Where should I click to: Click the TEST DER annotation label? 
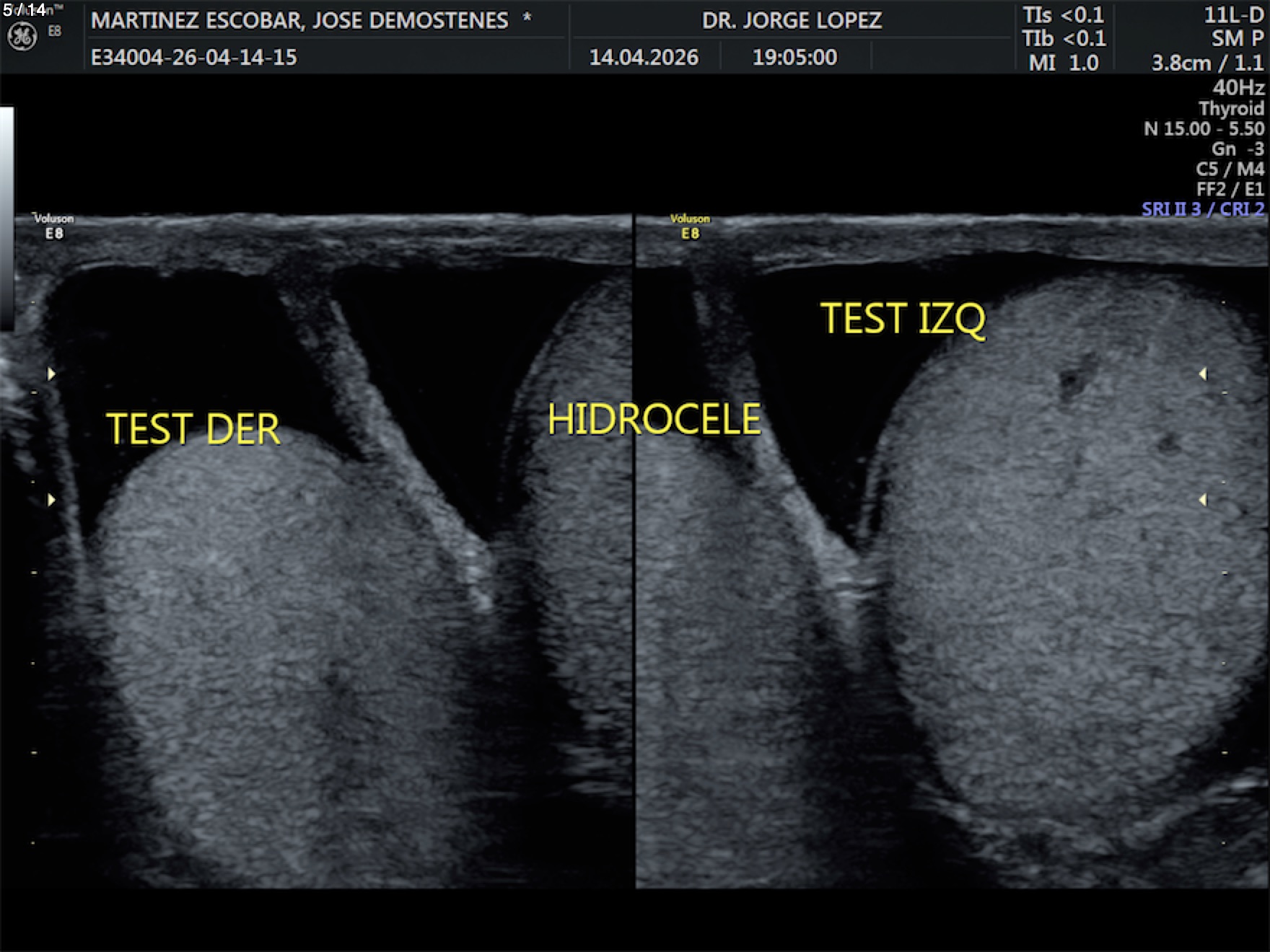pos(193,429)
